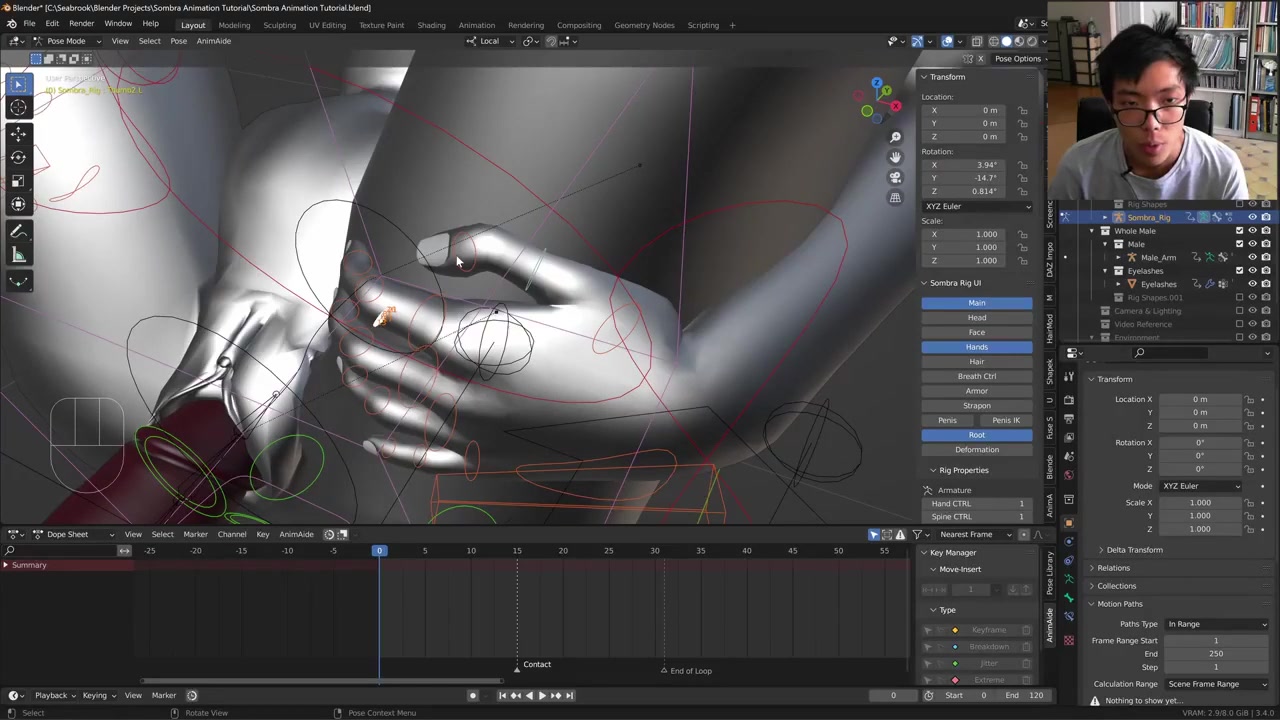This screenshot has width=1280, height=720.
Task: Open the Paths Type dropdown
Action: point(1217,624)
